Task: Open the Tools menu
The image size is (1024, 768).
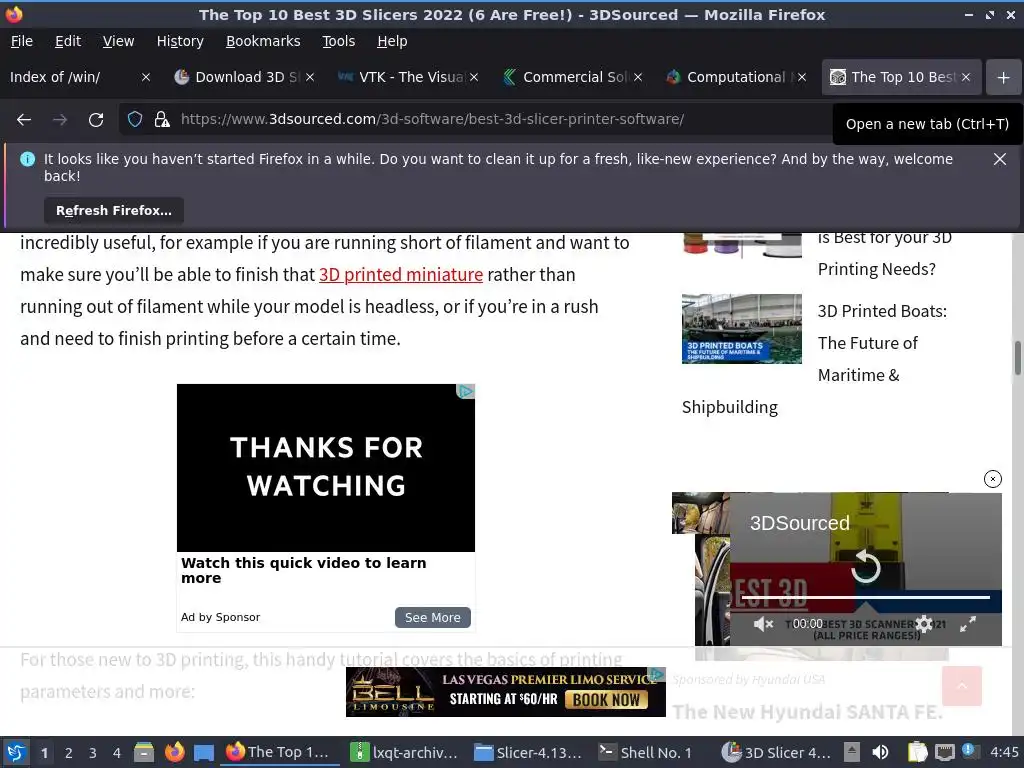Action: [338, 41]
